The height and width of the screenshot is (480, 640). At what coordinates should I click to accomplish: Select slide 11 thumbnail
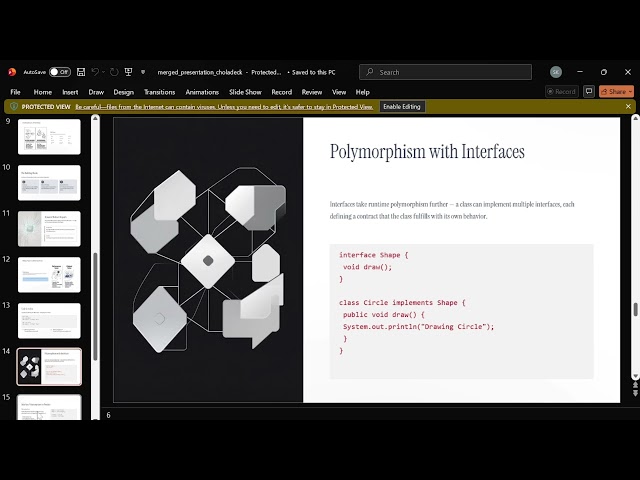[x=49, y=229]
